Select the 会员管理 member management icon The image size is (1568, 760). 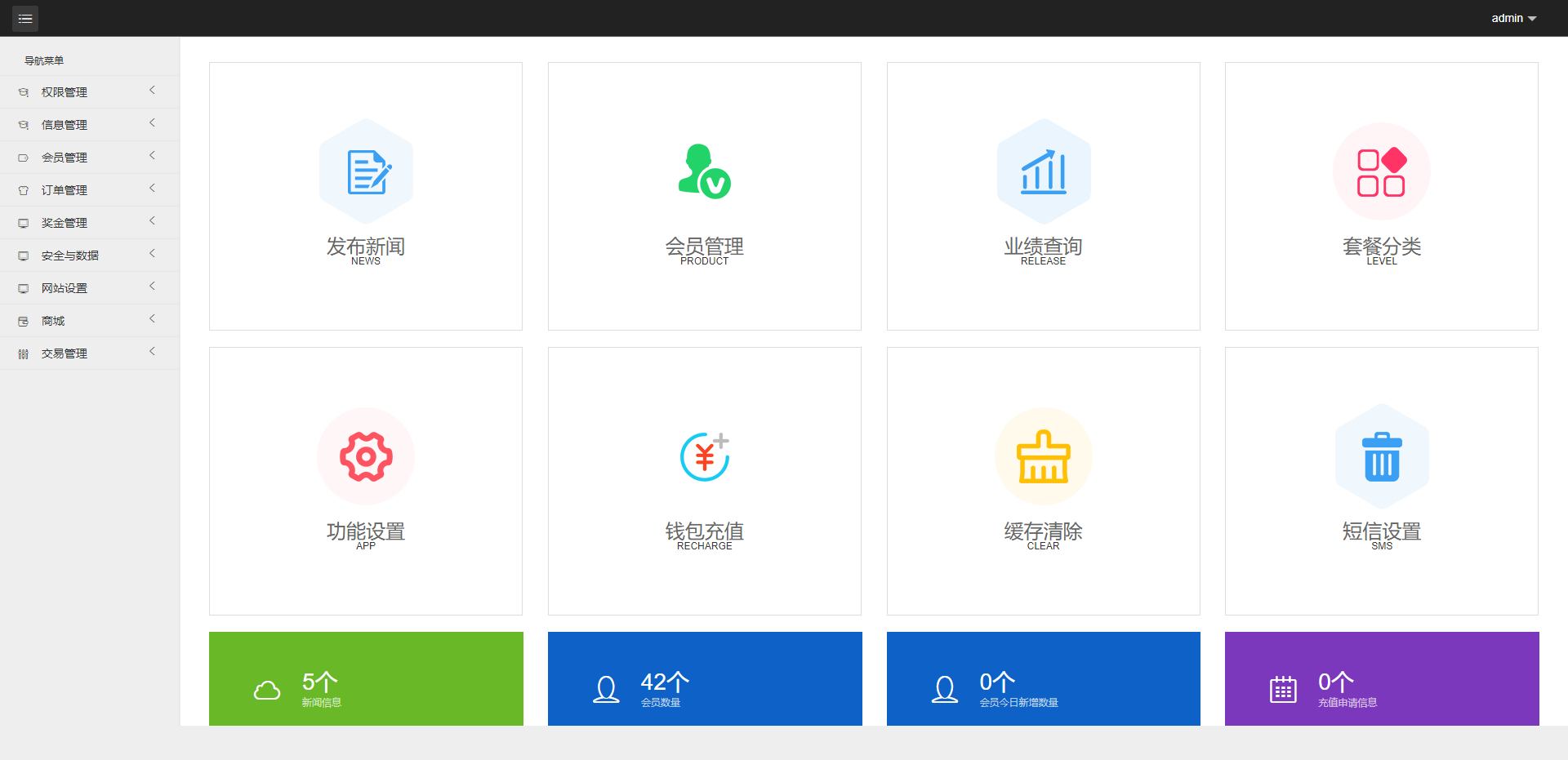point(704,171)
